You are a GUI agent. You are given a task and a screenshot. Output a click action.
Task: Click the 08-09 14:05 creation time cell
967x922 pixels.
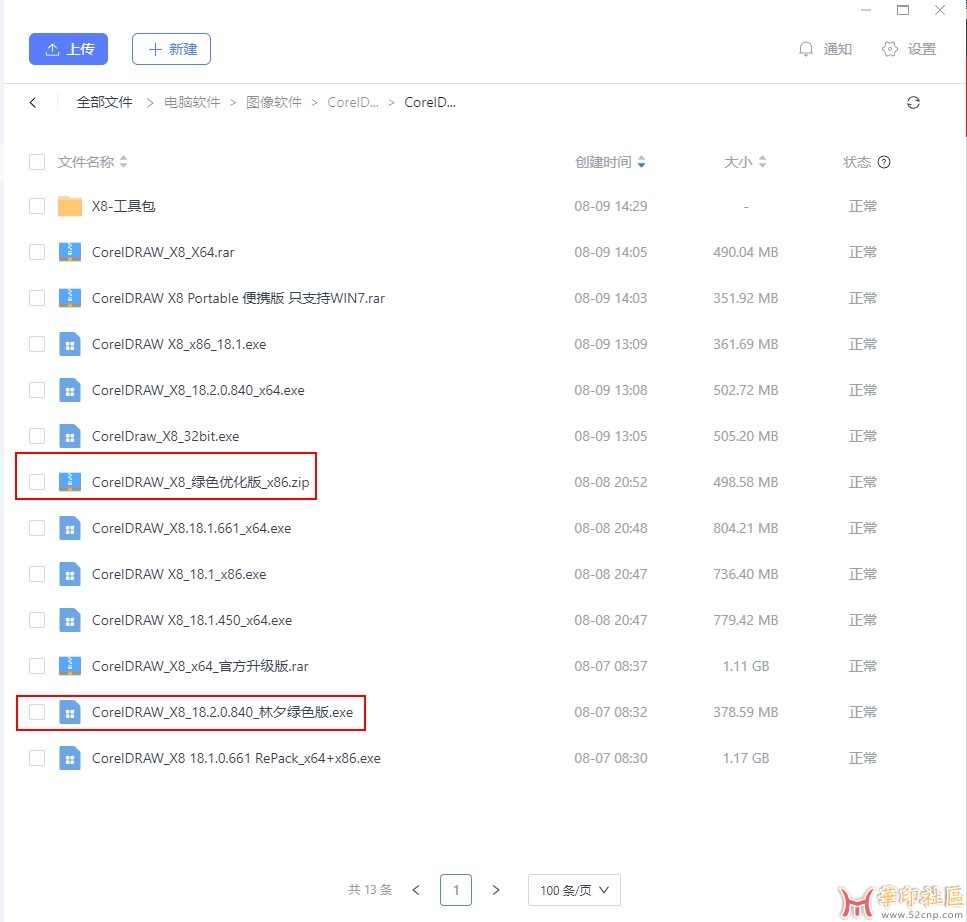coord(611,252)
